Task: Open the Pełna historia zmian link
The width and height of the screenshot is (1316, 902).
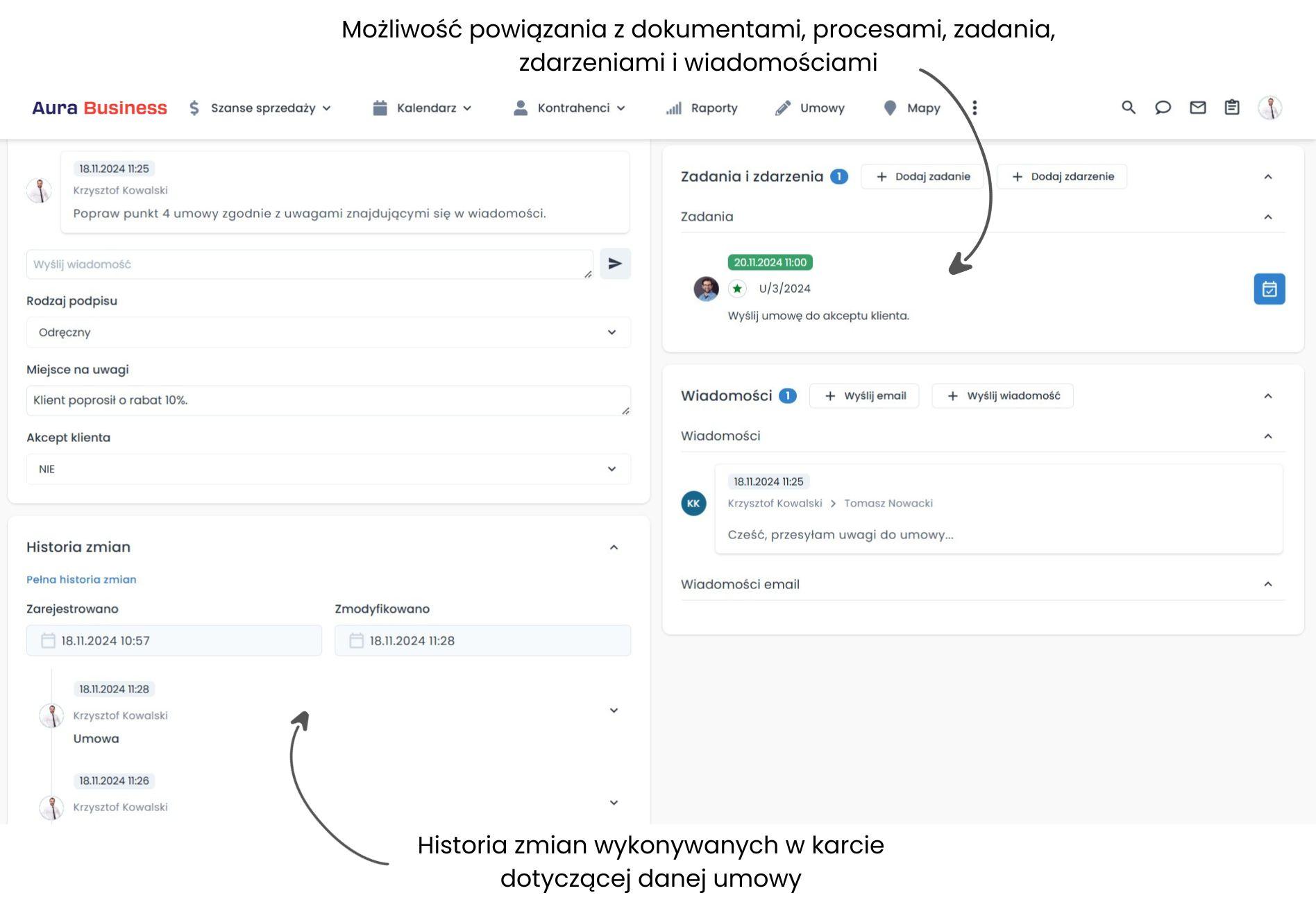Action: tap(81, 579)
